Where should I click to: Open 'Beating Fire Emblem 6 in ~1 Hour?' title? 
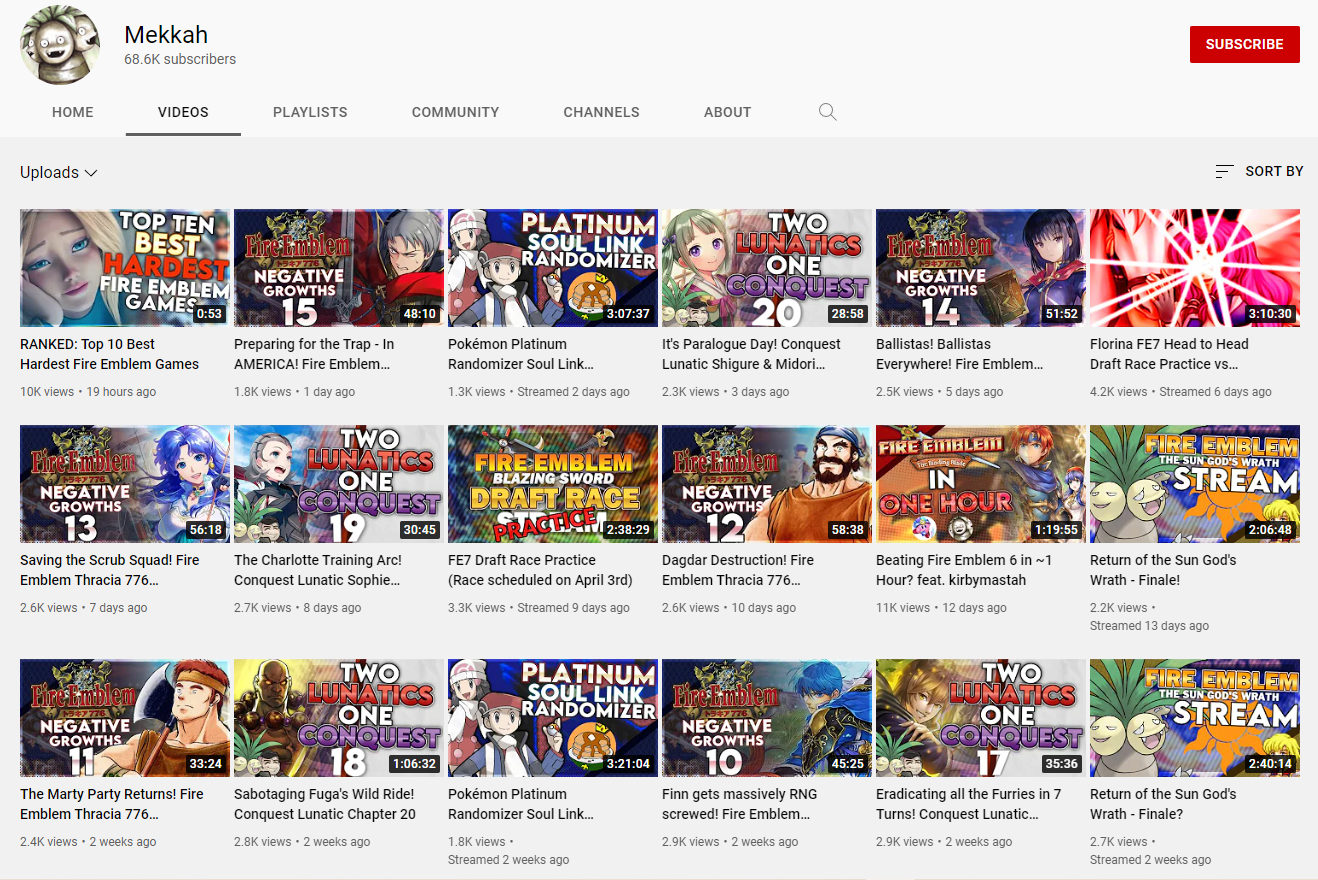coord(962,570)
